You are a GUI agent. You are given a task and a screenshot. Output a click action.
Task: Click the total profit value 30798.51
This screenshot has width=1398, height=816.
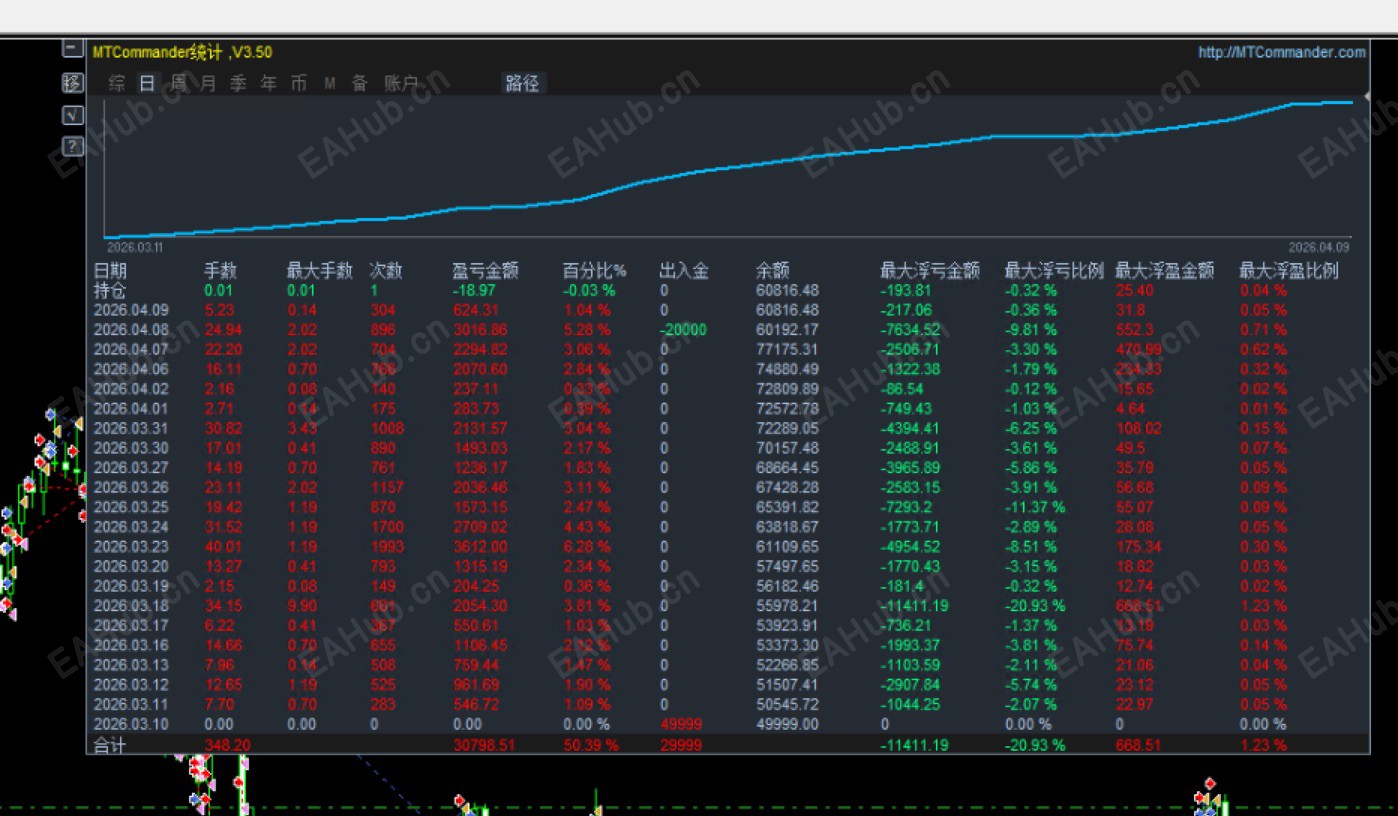point(486,745)
